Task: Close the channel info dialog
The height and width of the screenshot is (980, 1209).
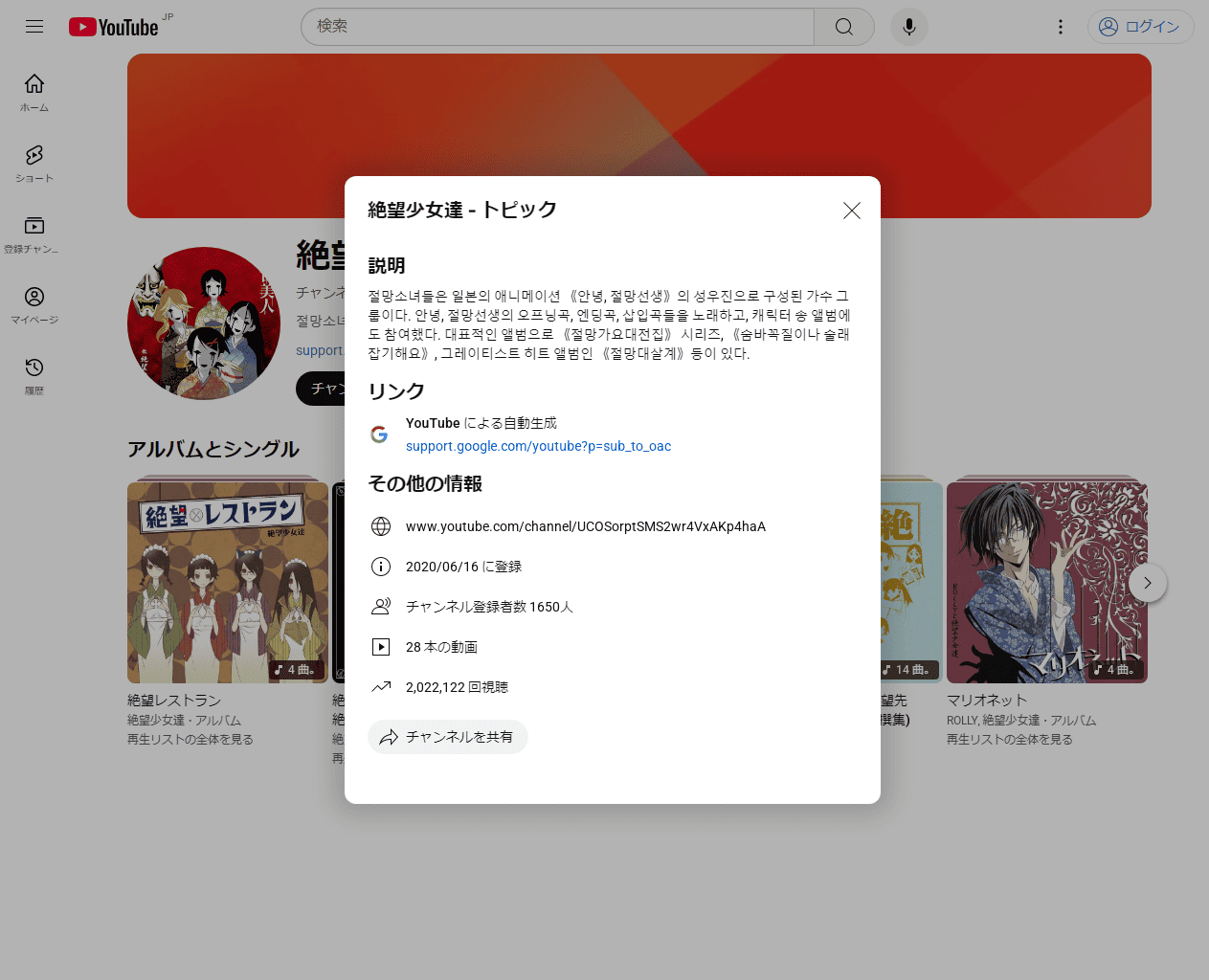Action: point(851,211)
